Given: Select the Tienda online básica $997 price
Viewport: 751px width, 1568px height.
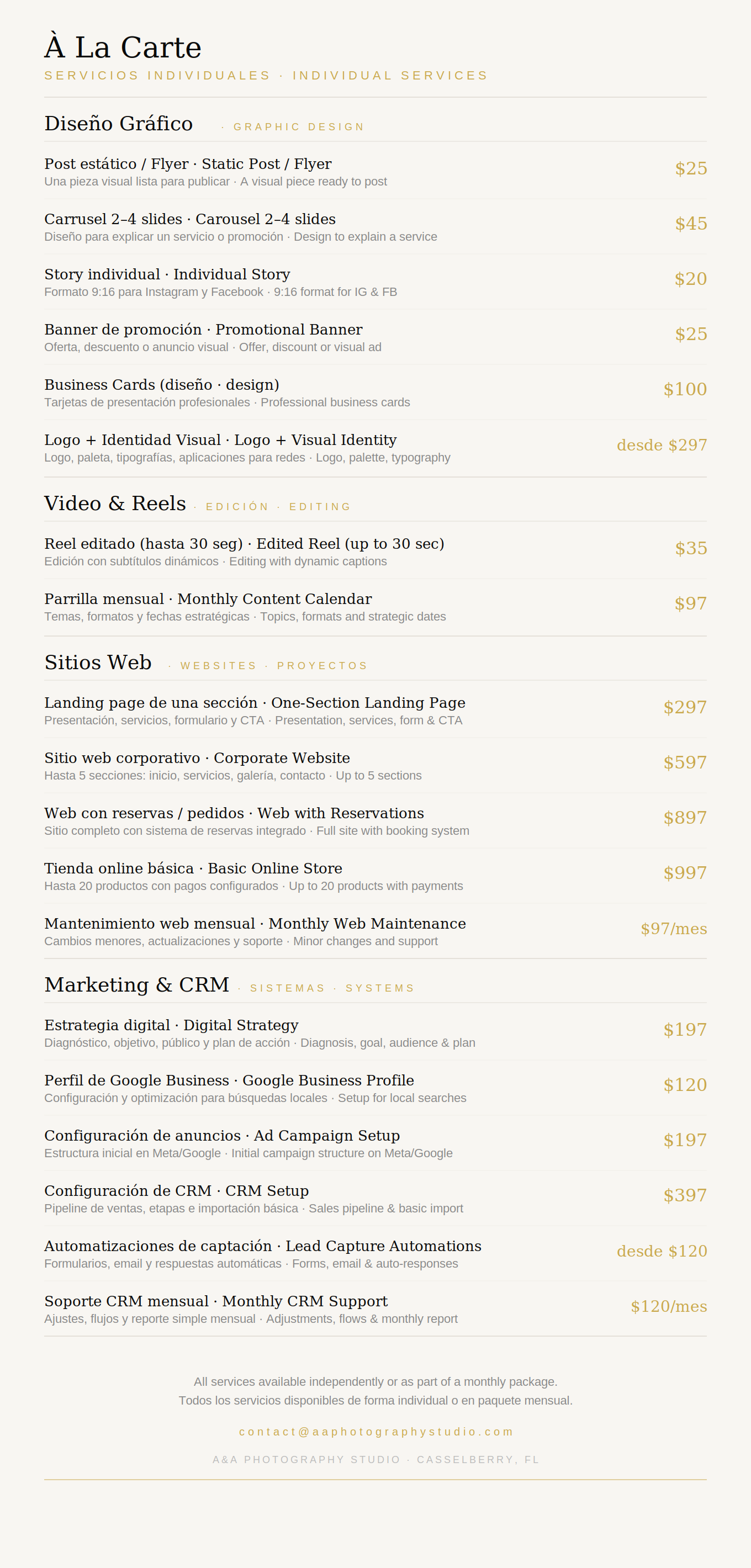Looking at the screenshot, I should point(685,873).
